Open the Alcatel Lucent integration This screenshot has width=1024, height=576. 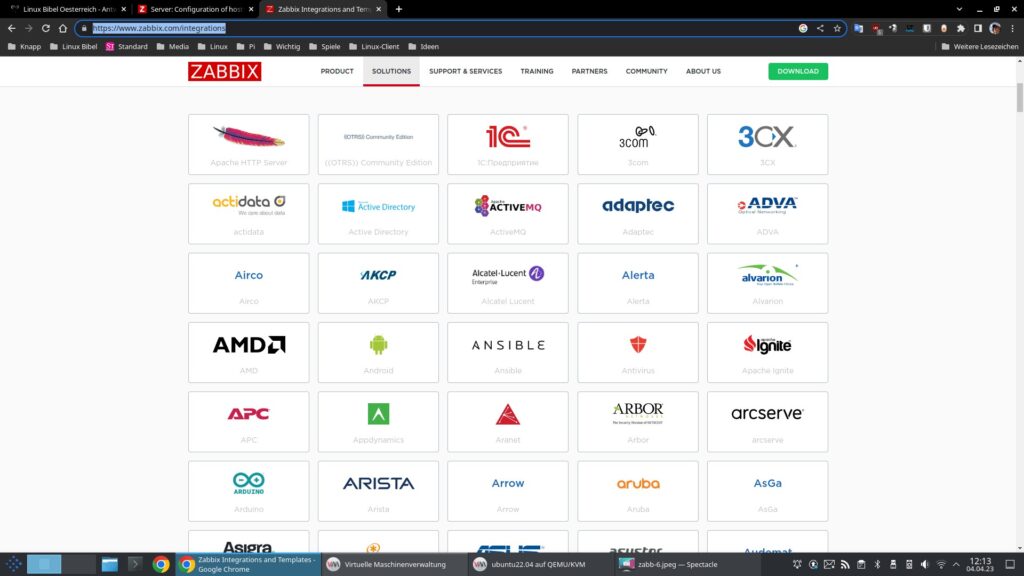coord(507,283)
